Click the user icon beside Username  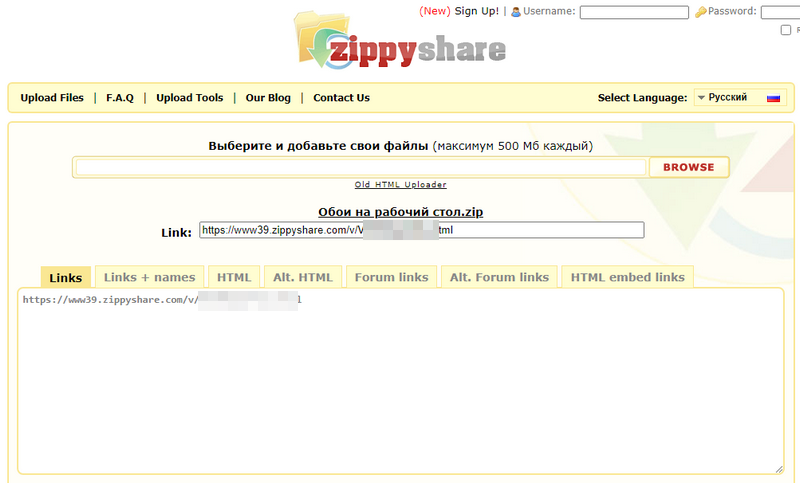[516, 12]
